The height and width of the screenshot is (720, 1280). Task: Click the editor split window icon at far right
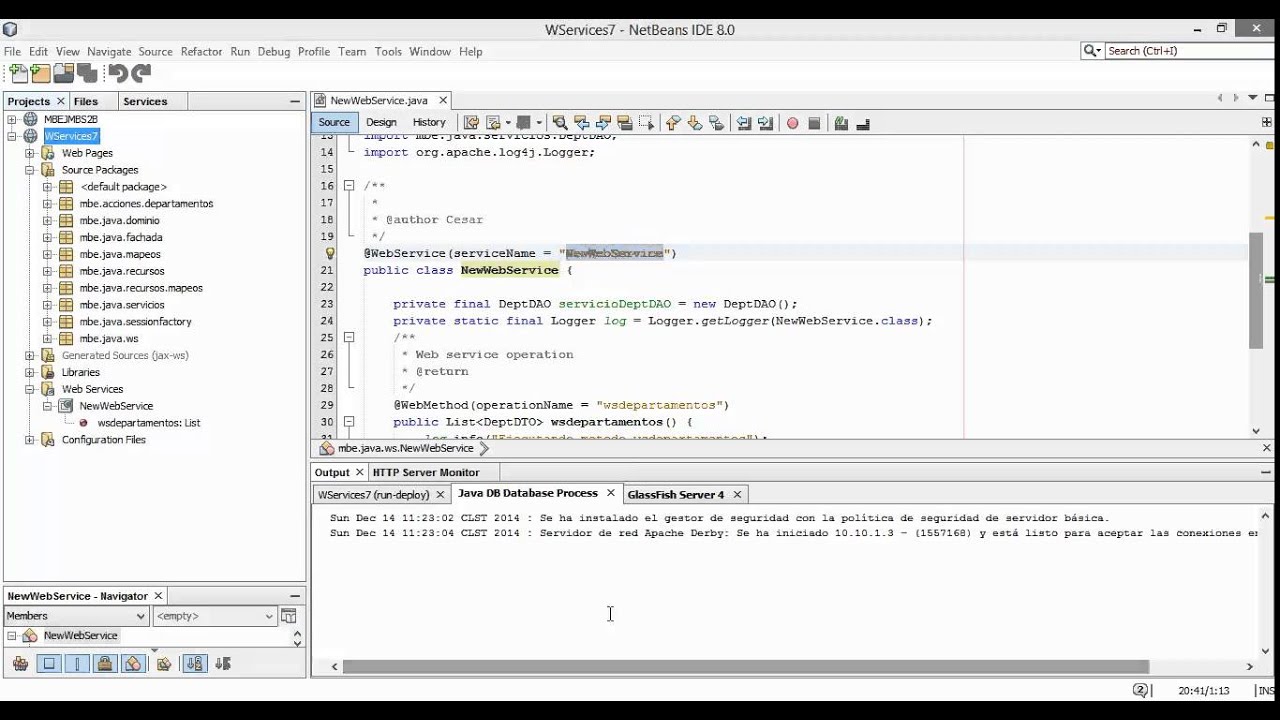[x=1268, y=122]
